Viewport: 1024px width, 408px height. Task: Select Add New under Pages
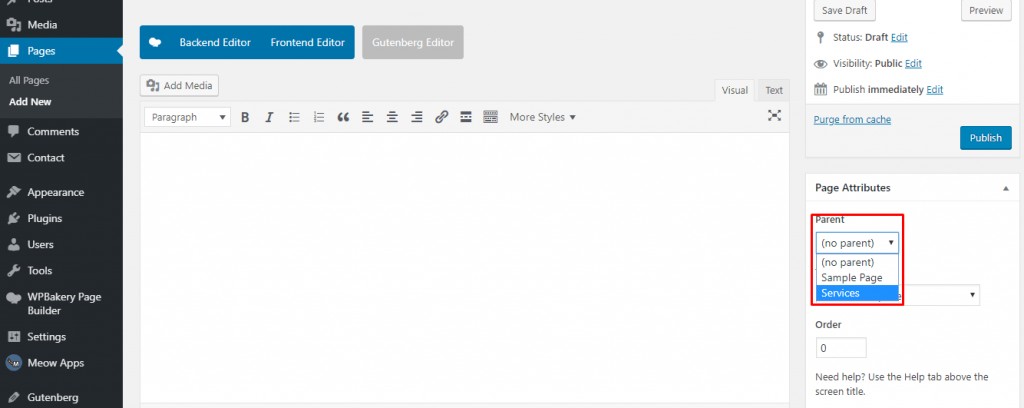[x=30, y=102]
